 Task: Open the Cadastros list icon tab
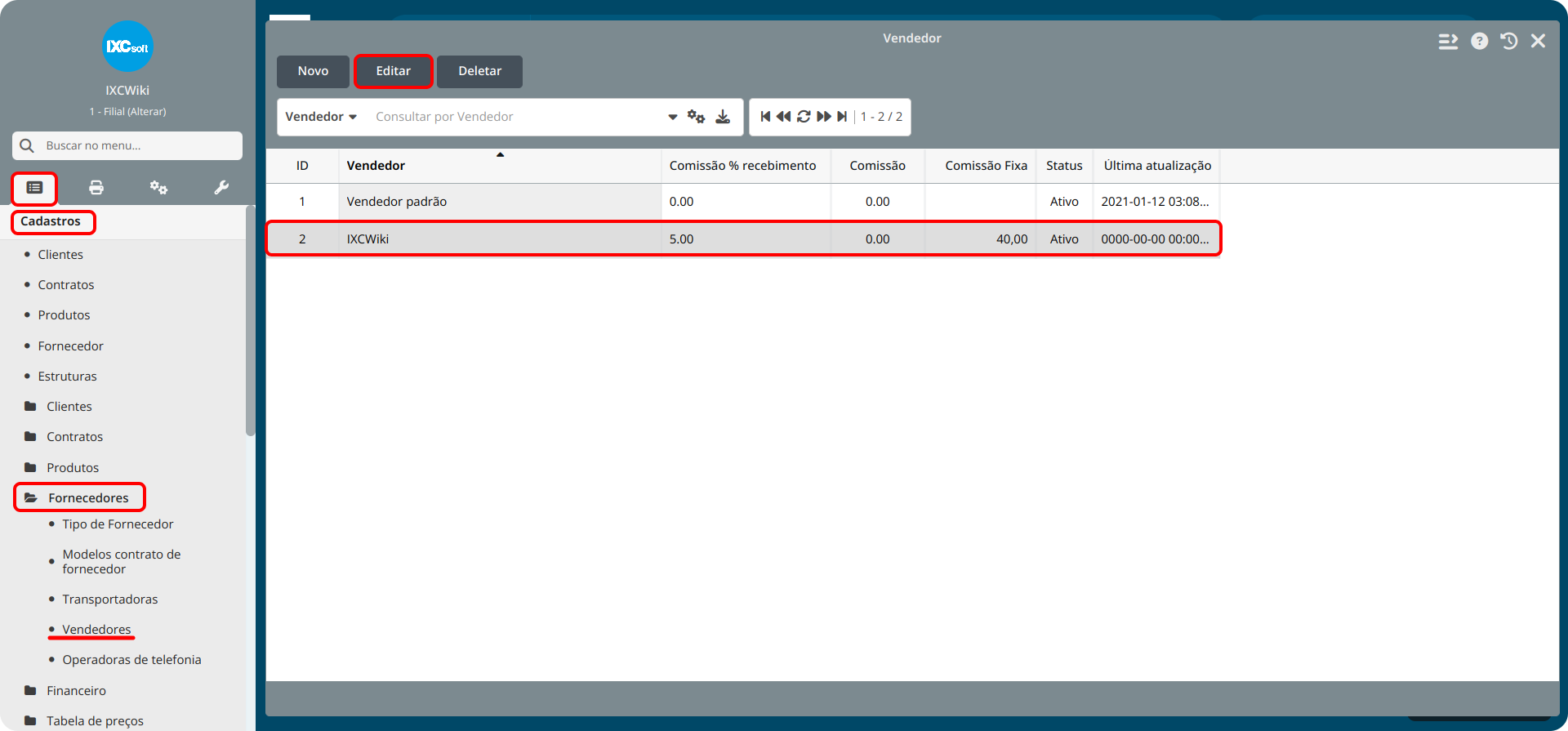(34, 188)
